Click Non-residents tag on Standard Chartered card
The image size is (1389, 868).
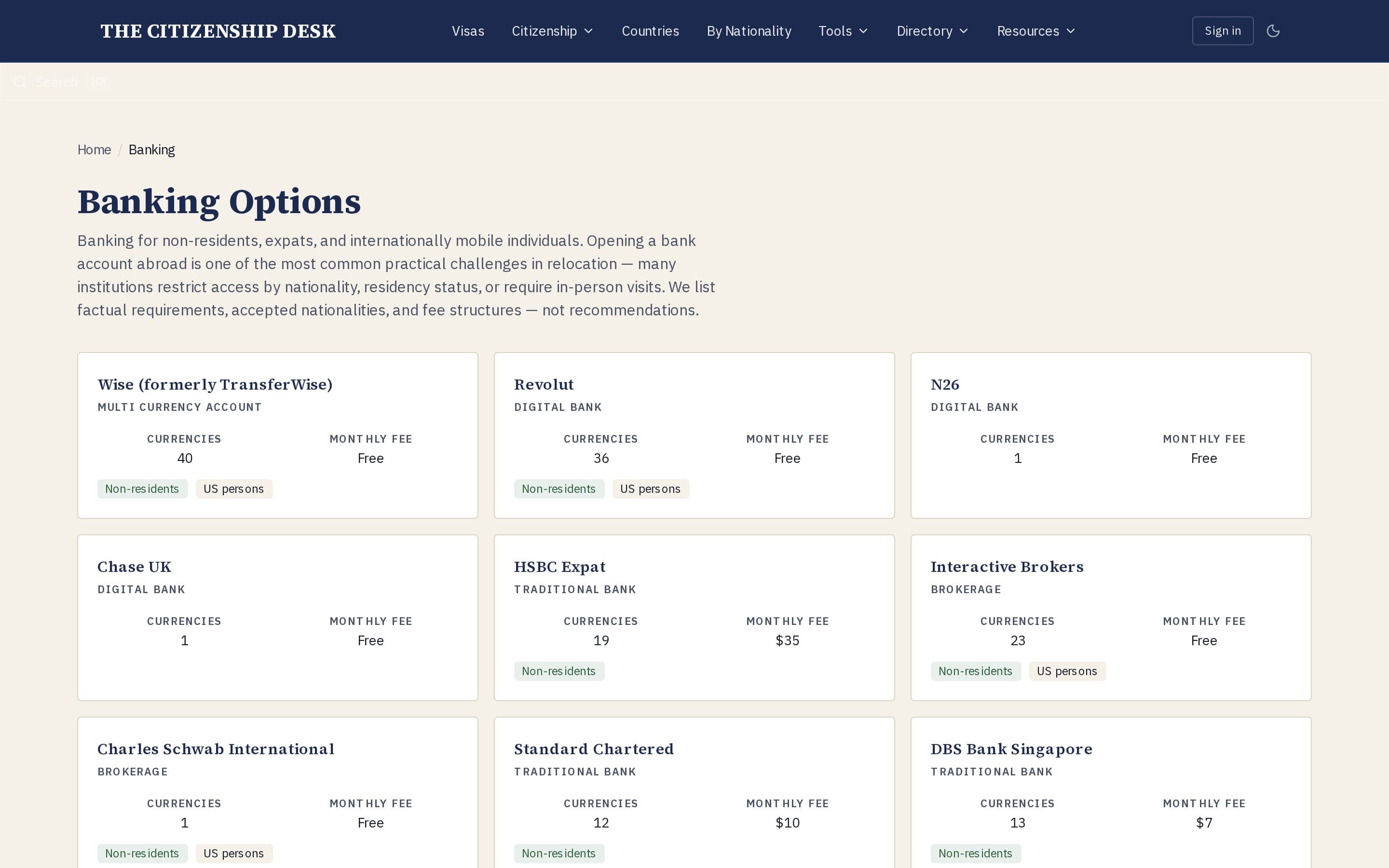coord(559,854)
